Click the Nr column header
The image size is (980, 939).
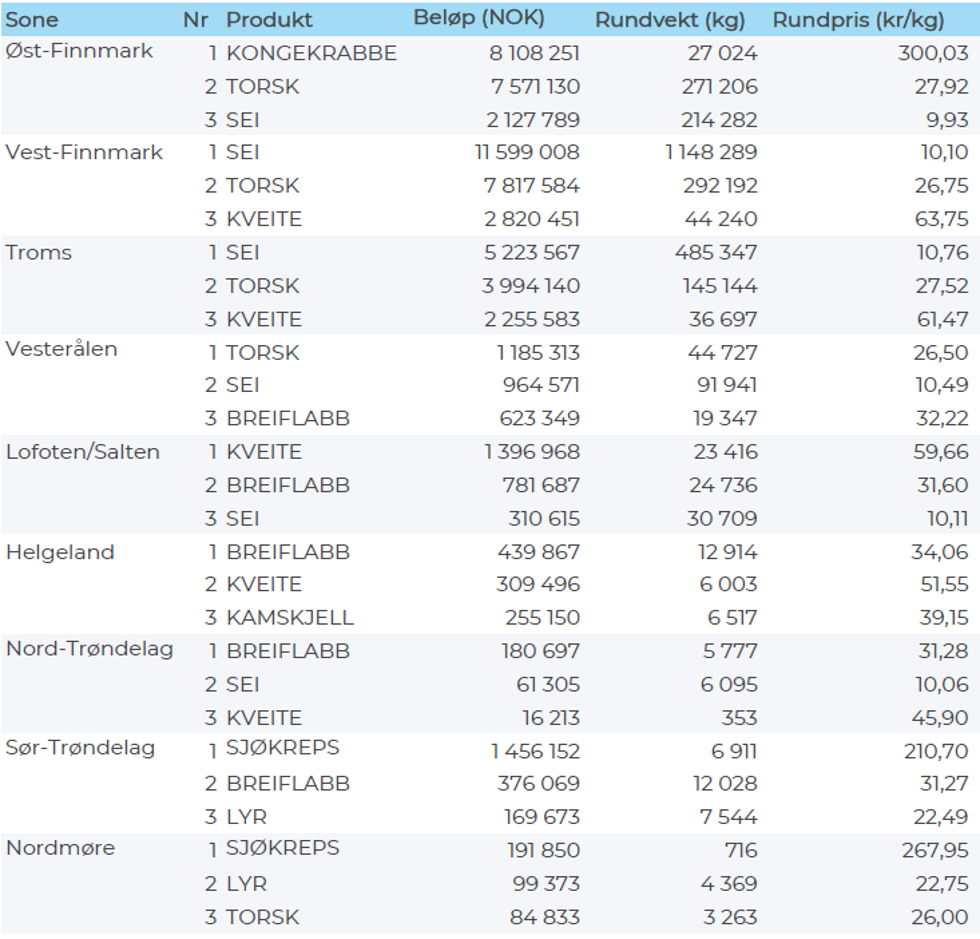195,19
